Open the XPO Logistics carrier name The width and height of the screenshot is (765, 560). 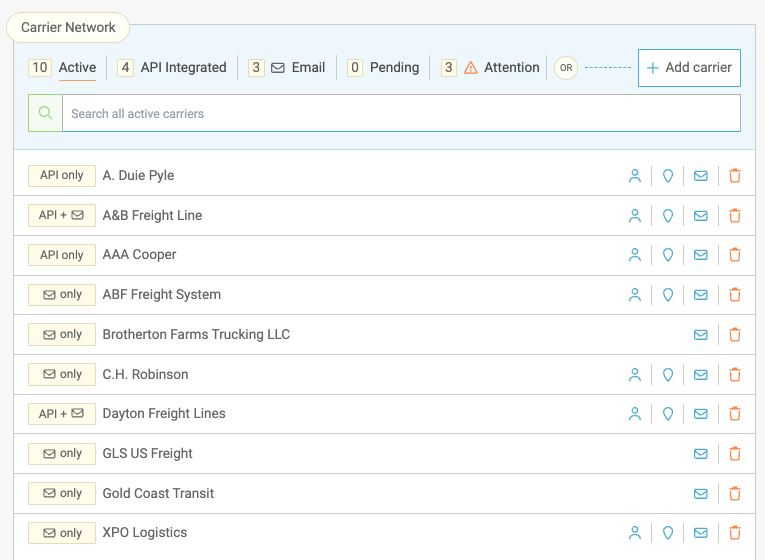click(145, 533)
